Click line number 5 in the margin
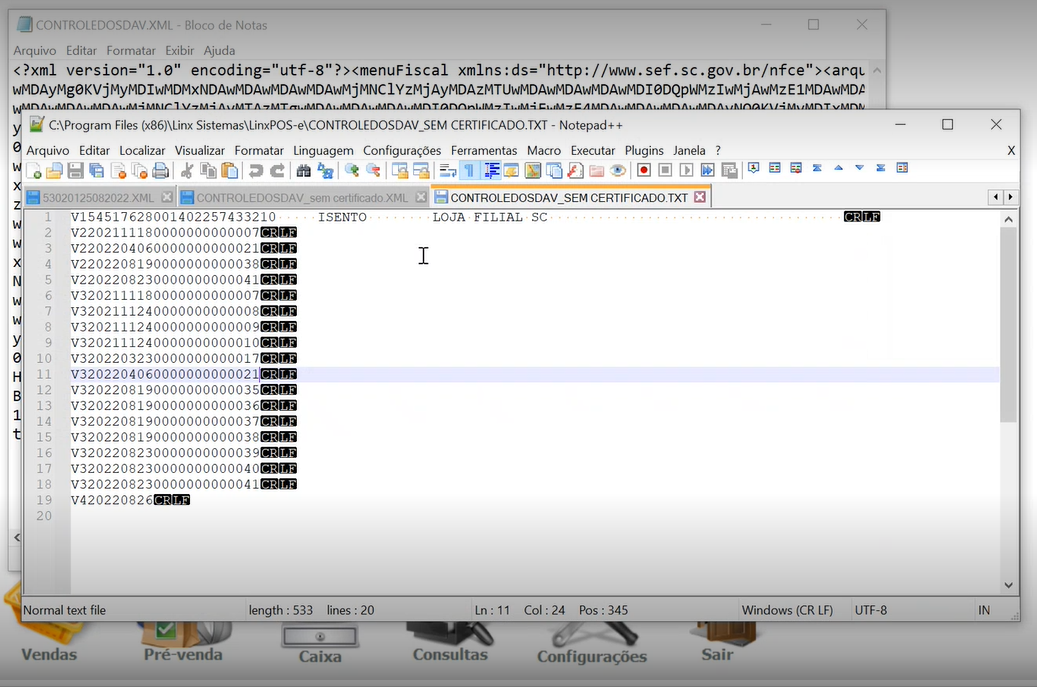1037x687 pixels. pos(48,280)
